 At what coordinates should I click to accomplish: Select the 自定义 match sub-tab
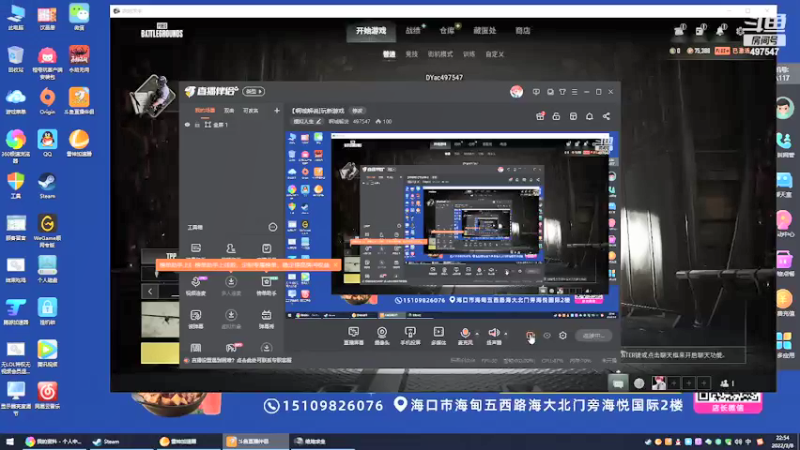click(494, 54)
